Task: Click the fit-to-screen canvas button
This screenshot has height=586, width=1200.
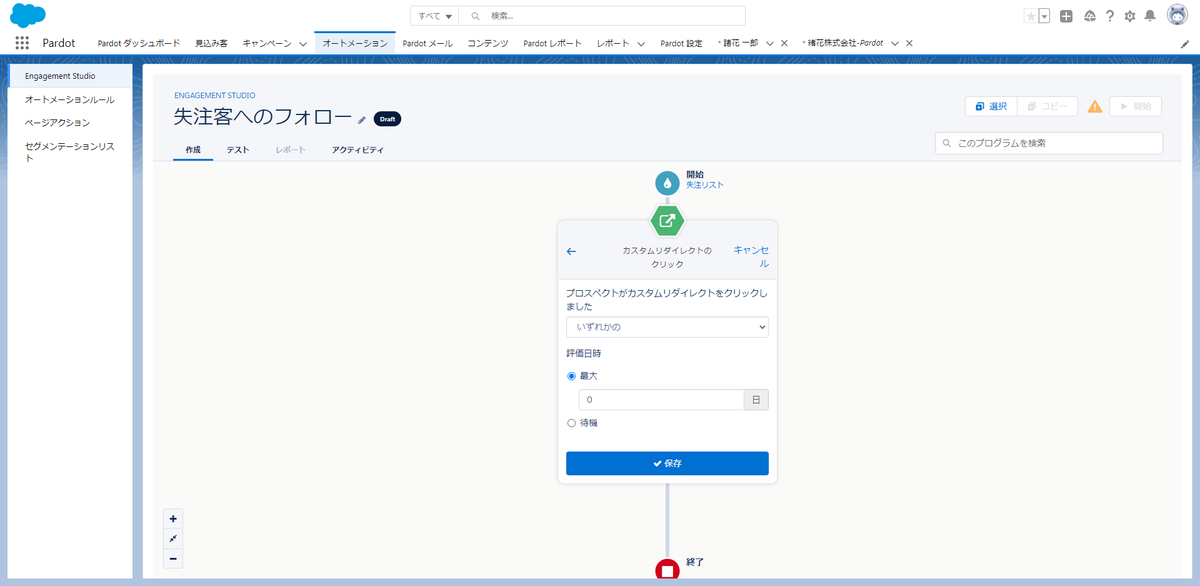Action: (x=173, y=539)
